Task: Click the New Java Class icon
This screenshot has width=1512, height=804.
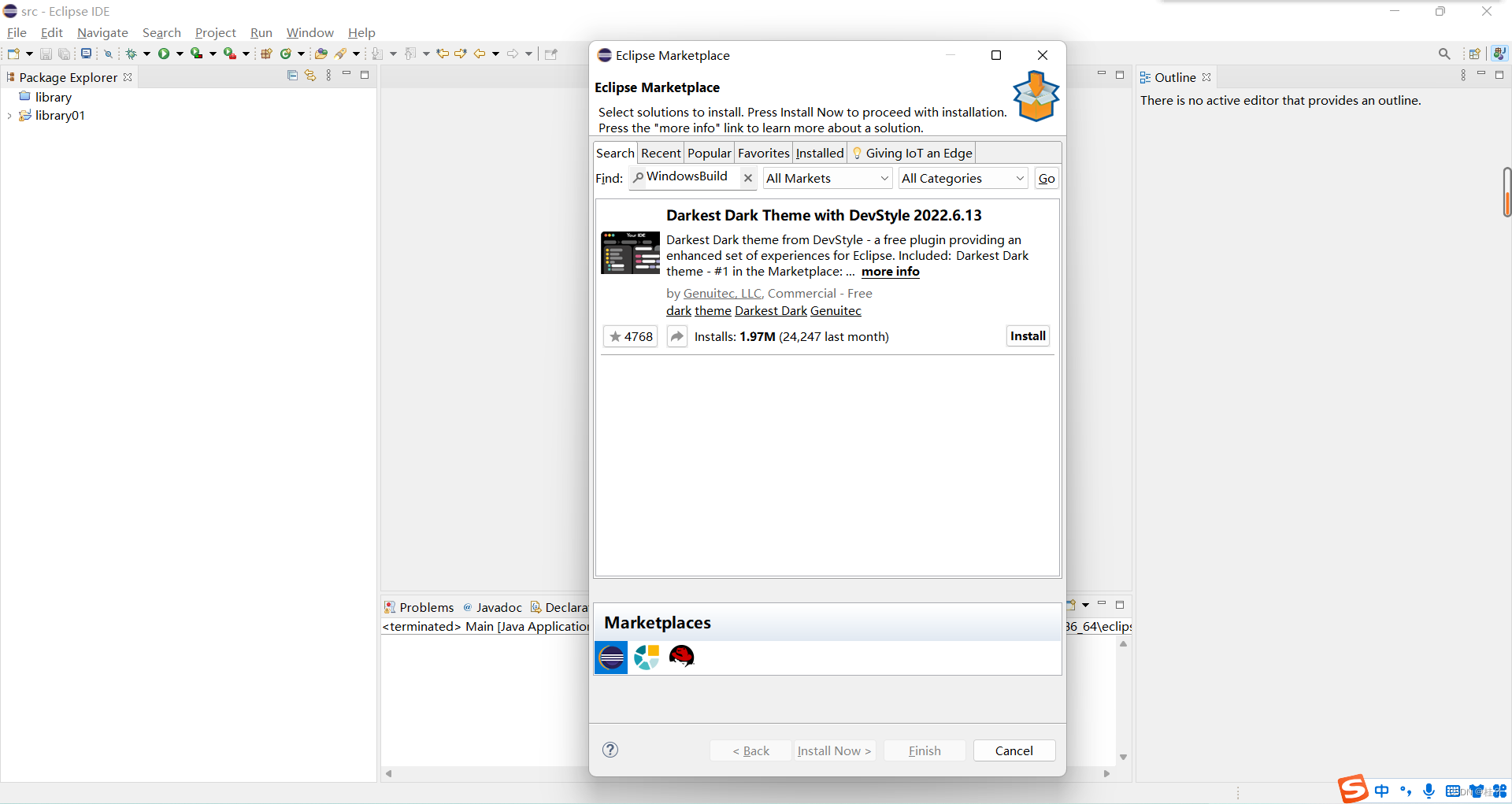Action: pos(286,54)
